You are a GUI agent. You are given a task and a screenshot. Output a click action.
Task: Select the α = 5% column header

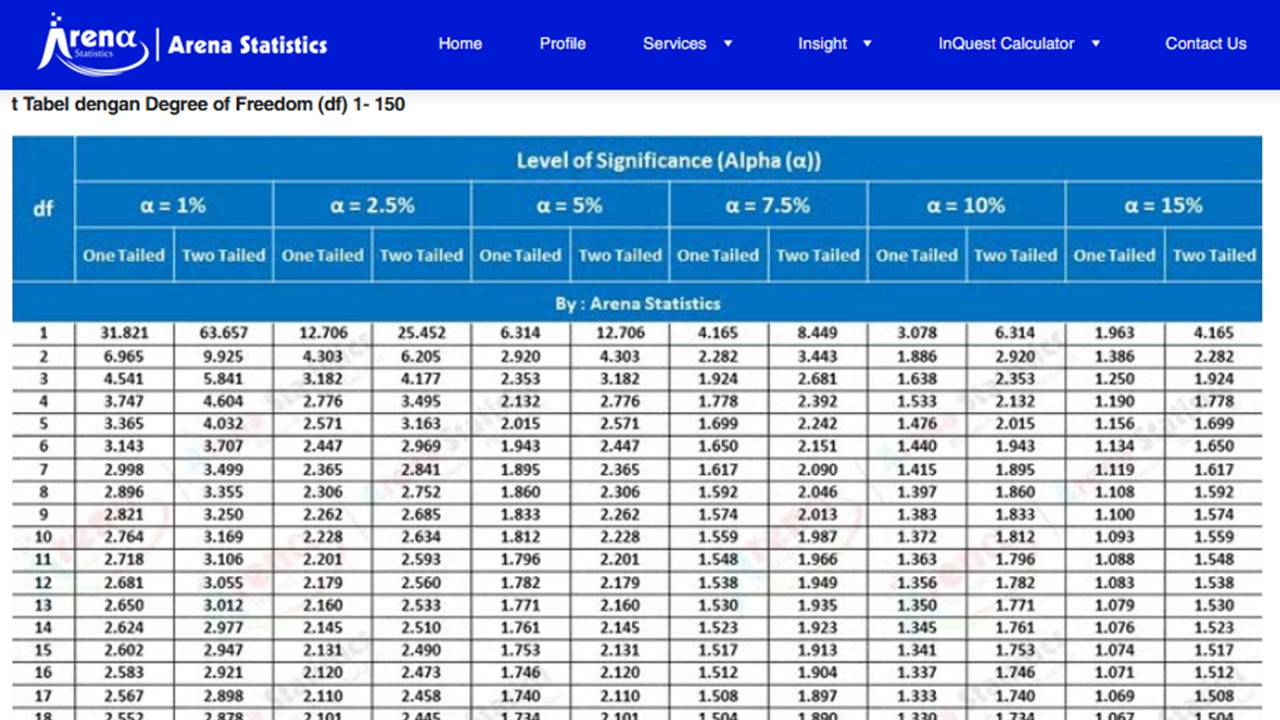point(569,206)
